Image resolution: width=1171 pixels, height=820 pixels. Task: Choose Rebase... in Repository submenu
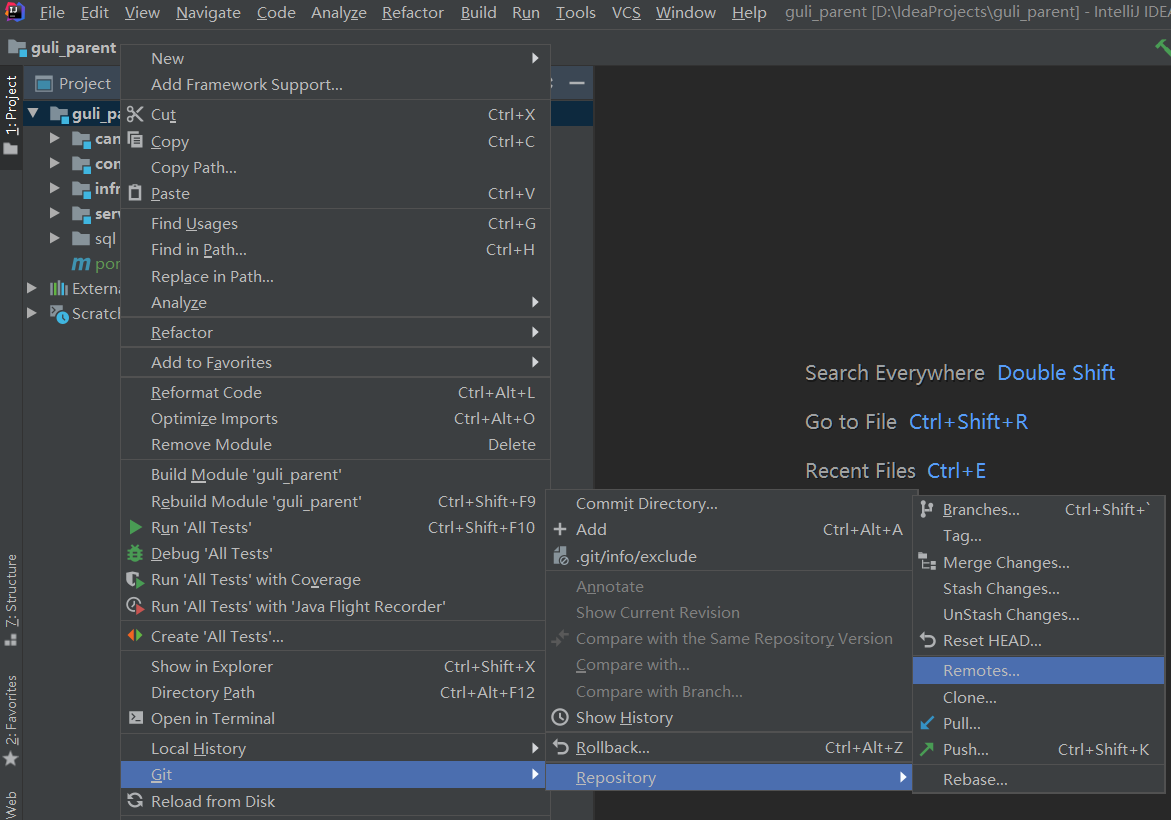[x=1038, y=780]
